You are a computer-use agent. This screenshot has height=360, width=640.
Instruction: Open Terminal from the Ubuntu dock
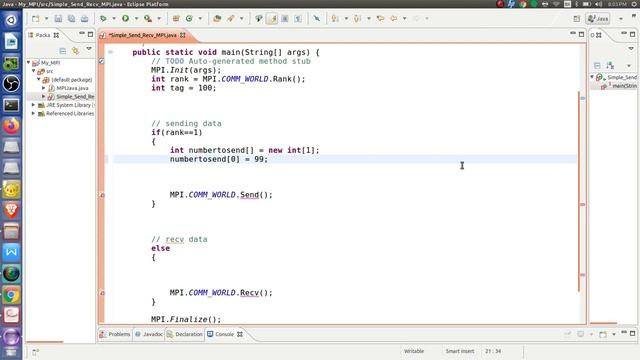point(11,105)
